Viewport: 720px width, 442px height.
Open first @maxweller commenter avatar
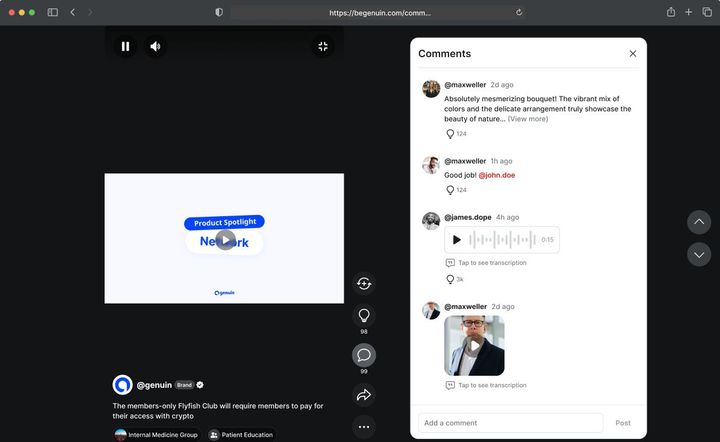431,89
